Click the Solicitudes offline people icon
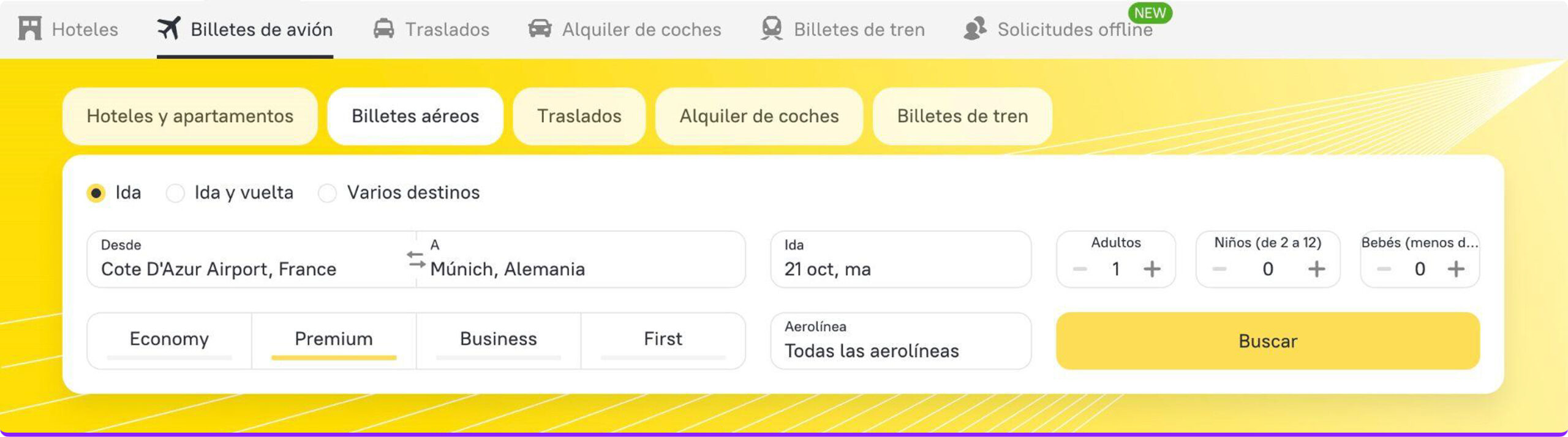Viewport: 1568px width, 437px height. pos(974,29)
